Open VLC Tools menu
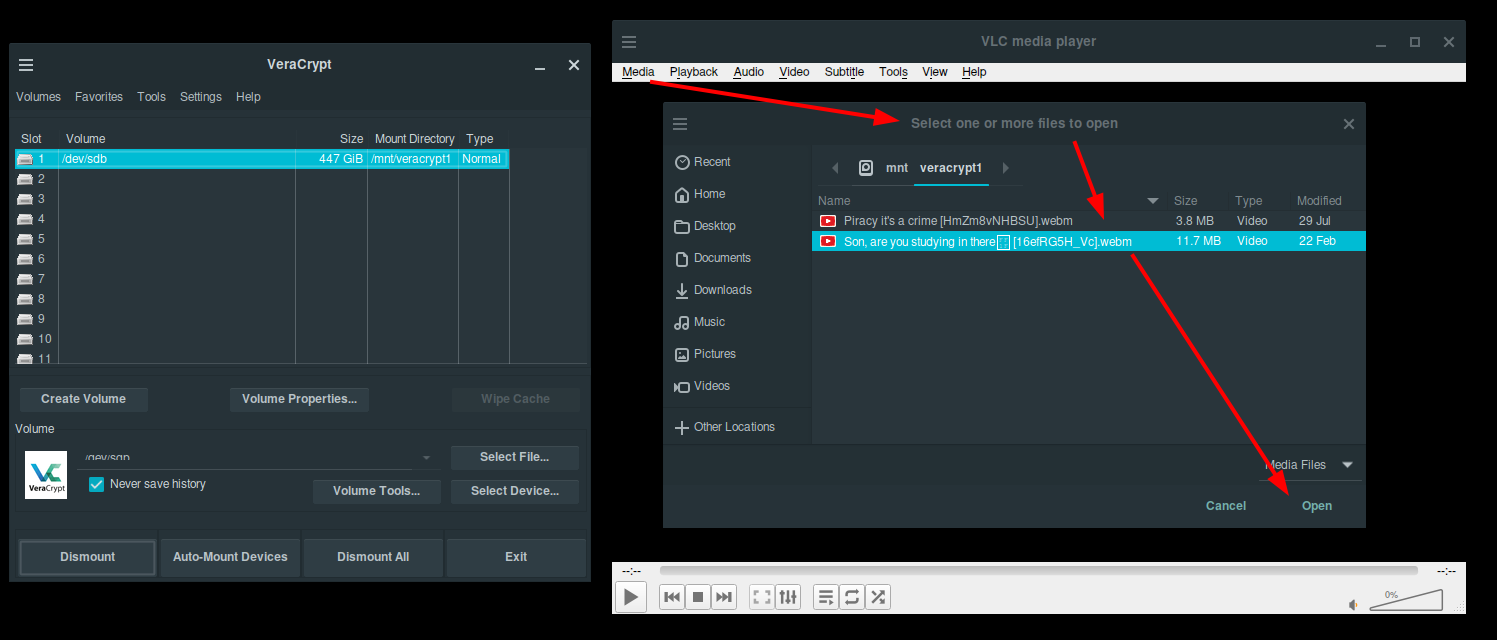Screen dimensions: 1497x640 pyautogui.click(x=894, y=72)
